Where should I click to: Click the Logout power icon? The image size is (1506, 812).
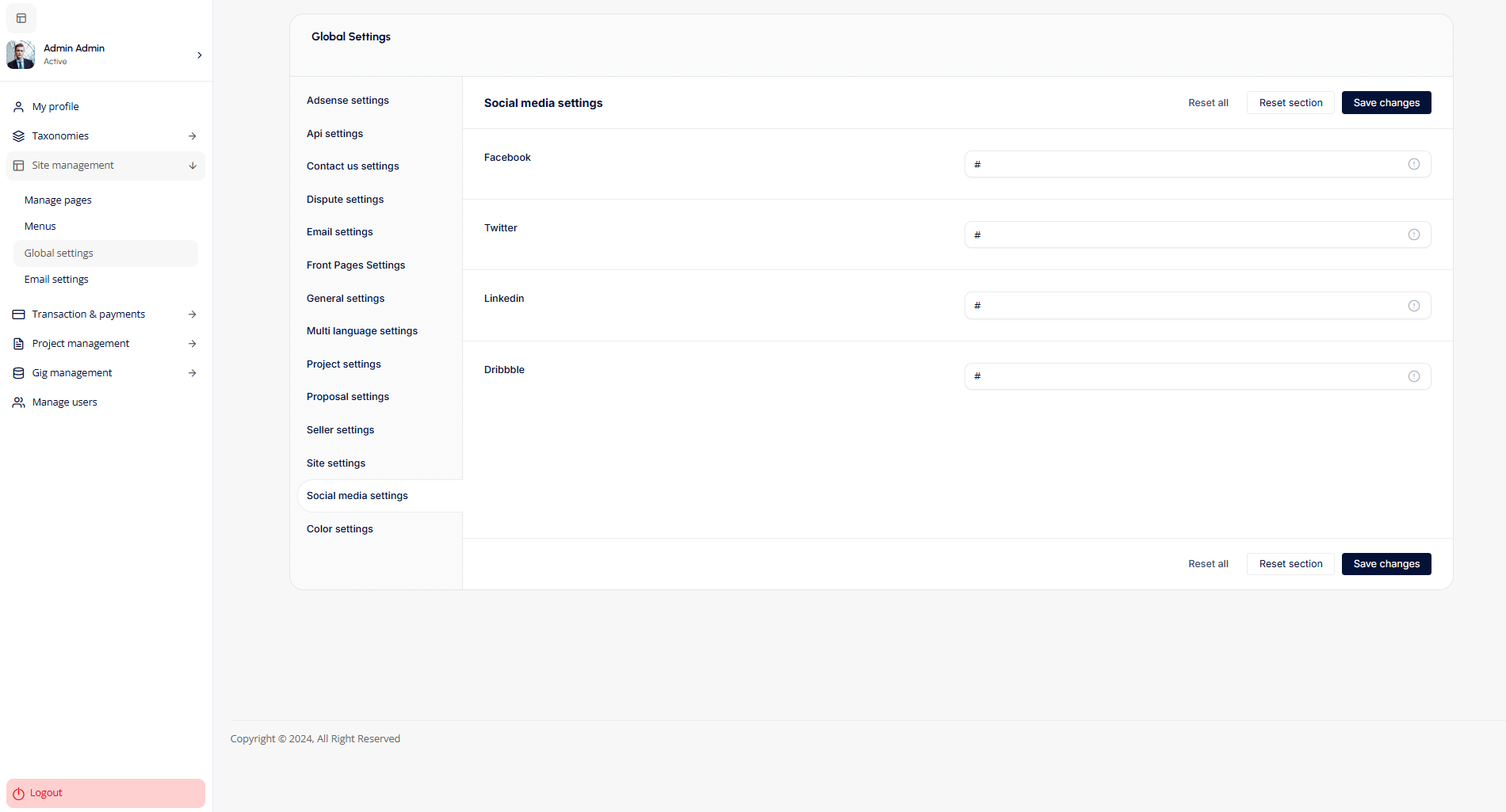coord(19,793)
